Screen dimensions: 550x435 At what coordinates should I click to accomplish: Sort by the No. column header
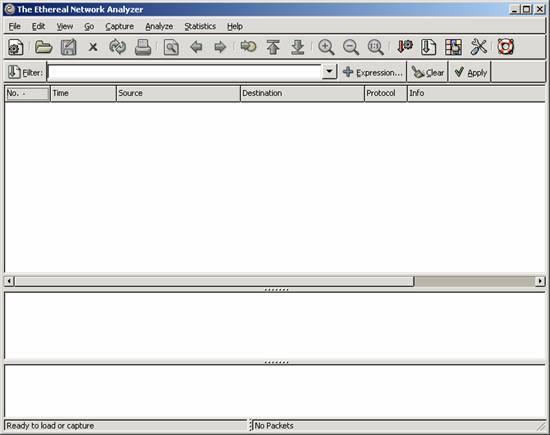pos(27,94)
